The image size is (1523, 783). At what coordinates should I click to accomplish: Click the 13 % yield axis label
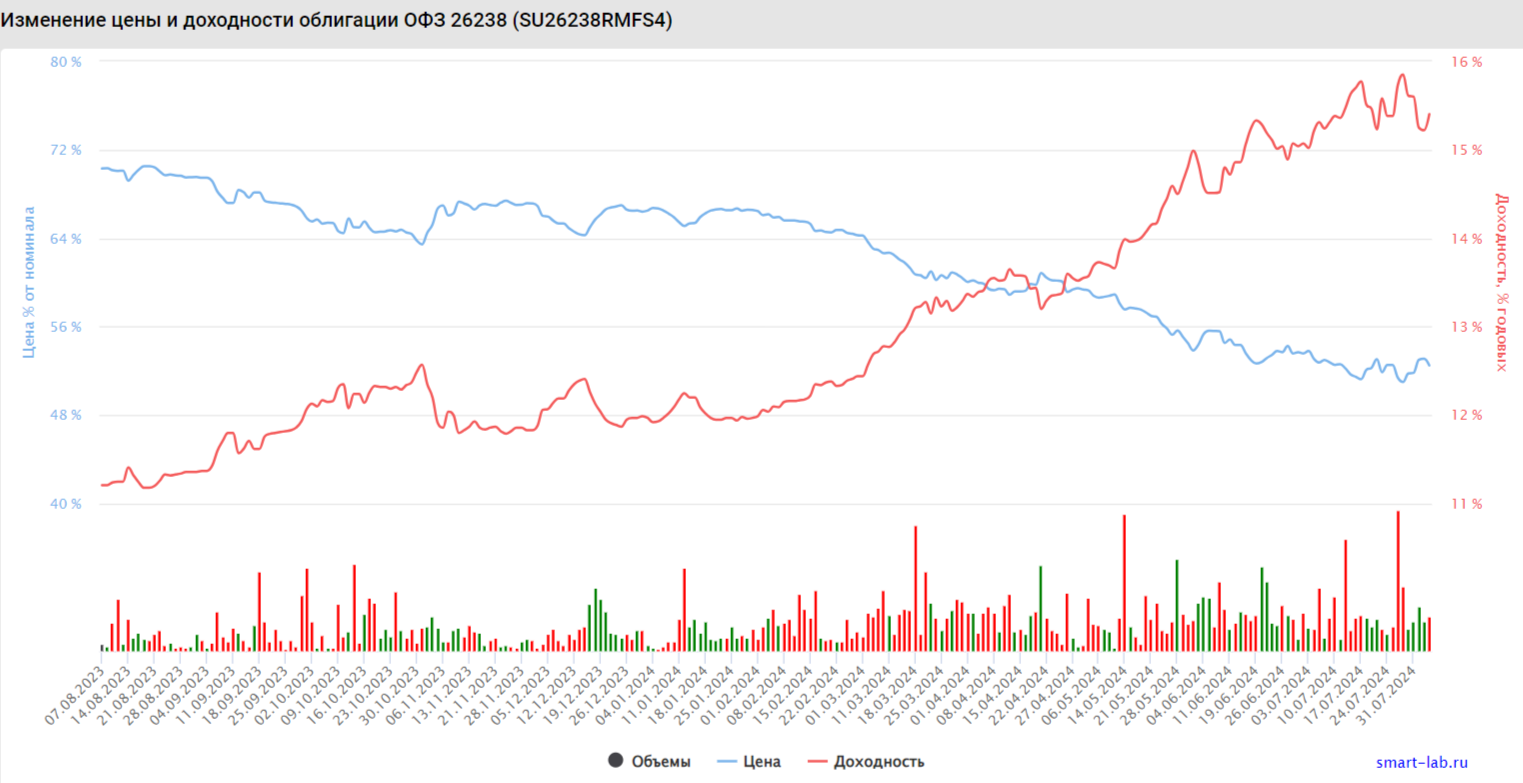tap(1465, 327)
